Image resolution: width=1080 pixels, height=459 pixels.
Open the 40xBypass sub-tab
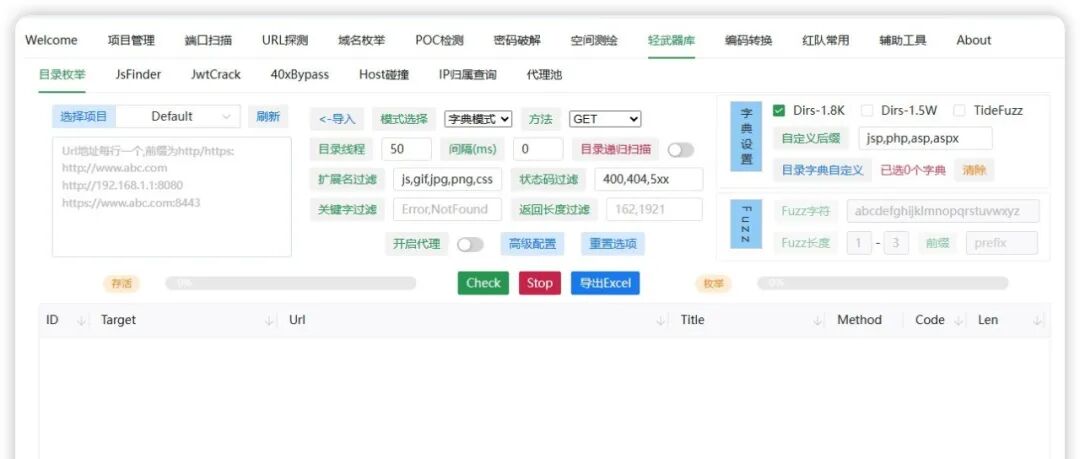pyautogui.click(x=300, y=74)
